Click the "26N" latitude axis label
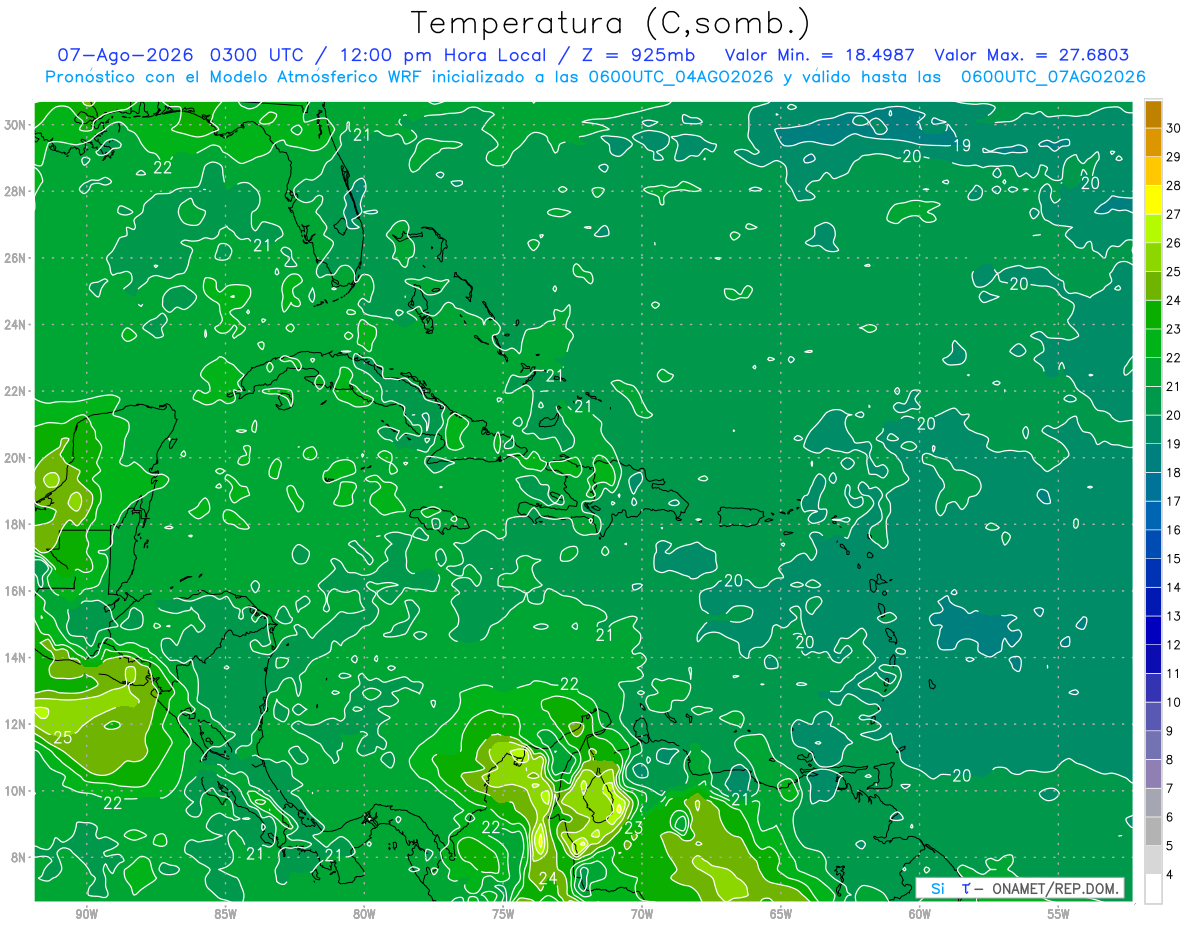This screenshot has height=927, width=1200. pyautogui.click(x=16, y=258)
